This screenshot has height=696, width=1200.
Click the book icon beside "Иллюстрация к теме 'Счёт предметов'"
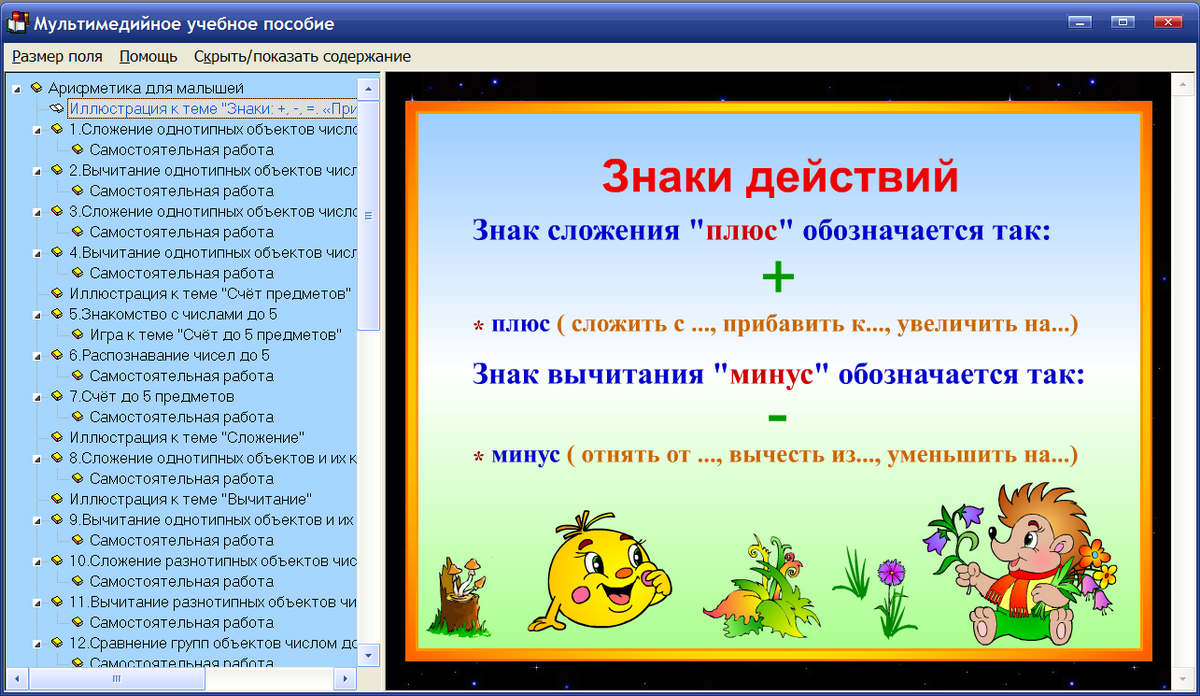pos(58,293)
